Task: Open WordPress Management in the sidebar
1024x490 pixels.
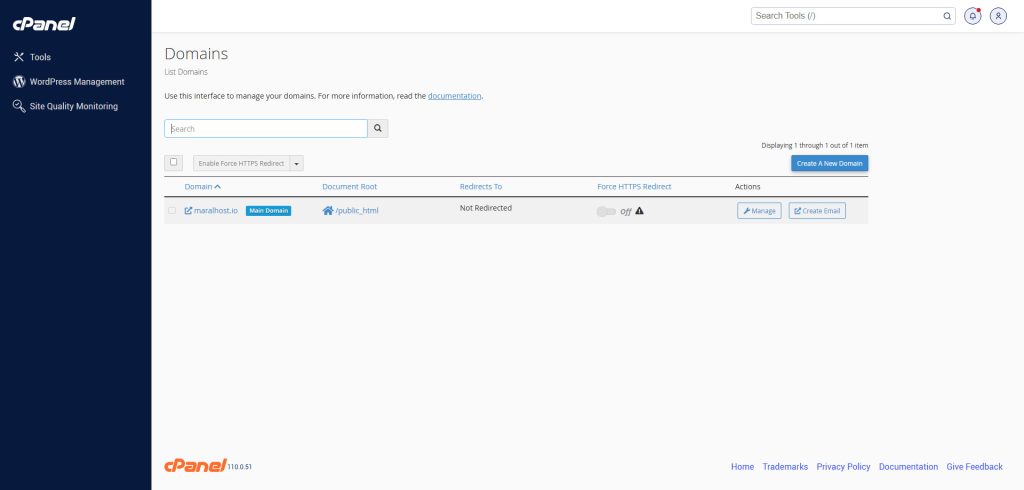Action: coord(76,82)
